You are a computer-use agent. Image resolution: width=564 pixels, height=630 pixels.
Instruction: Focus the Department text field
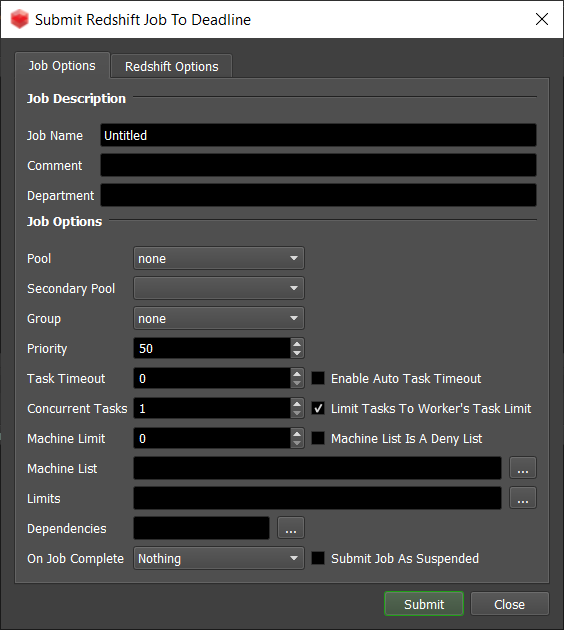318,195
